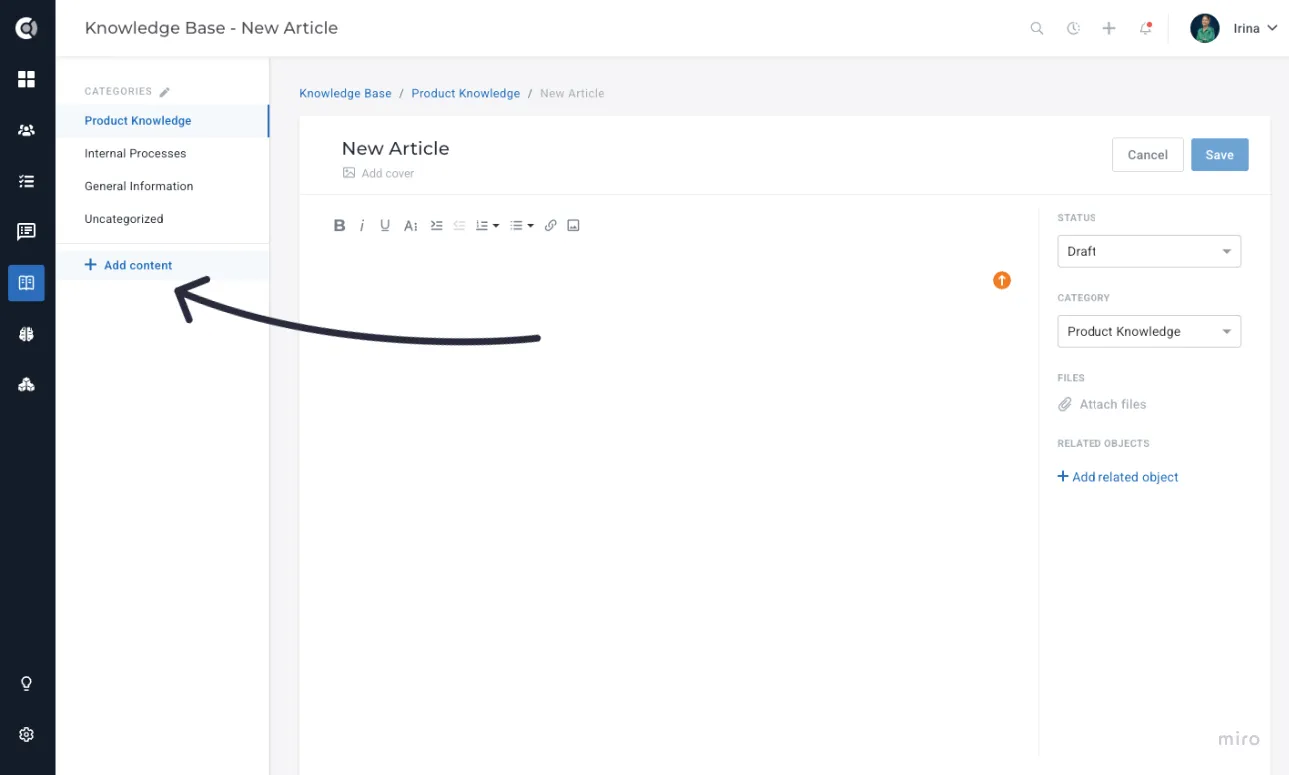Click the New Article title field

point(396,148)
